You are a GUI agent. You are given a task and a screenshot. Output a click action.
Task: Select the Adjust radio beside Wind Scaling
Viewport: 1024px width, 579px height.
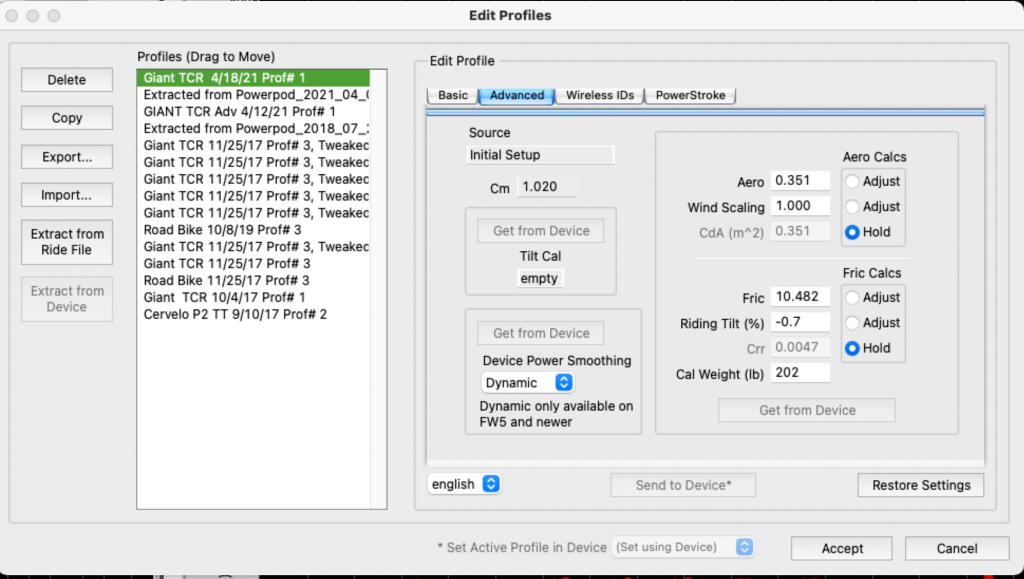853,207
